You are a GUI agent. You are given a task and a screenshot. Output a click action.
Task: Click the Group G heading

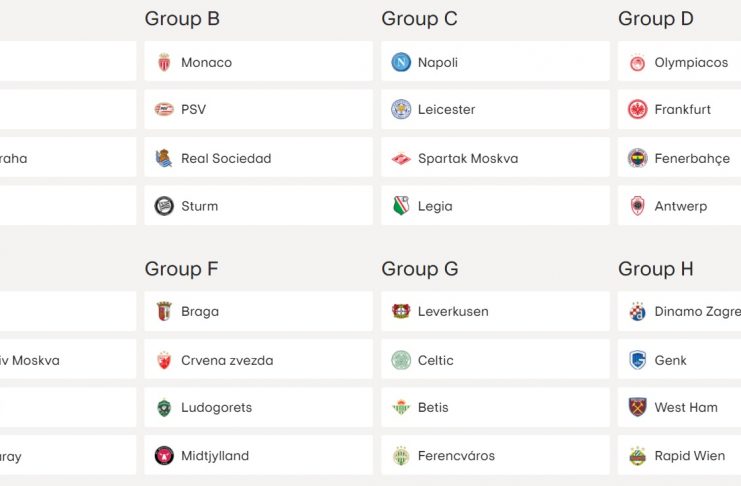click(x=420, y=269)
